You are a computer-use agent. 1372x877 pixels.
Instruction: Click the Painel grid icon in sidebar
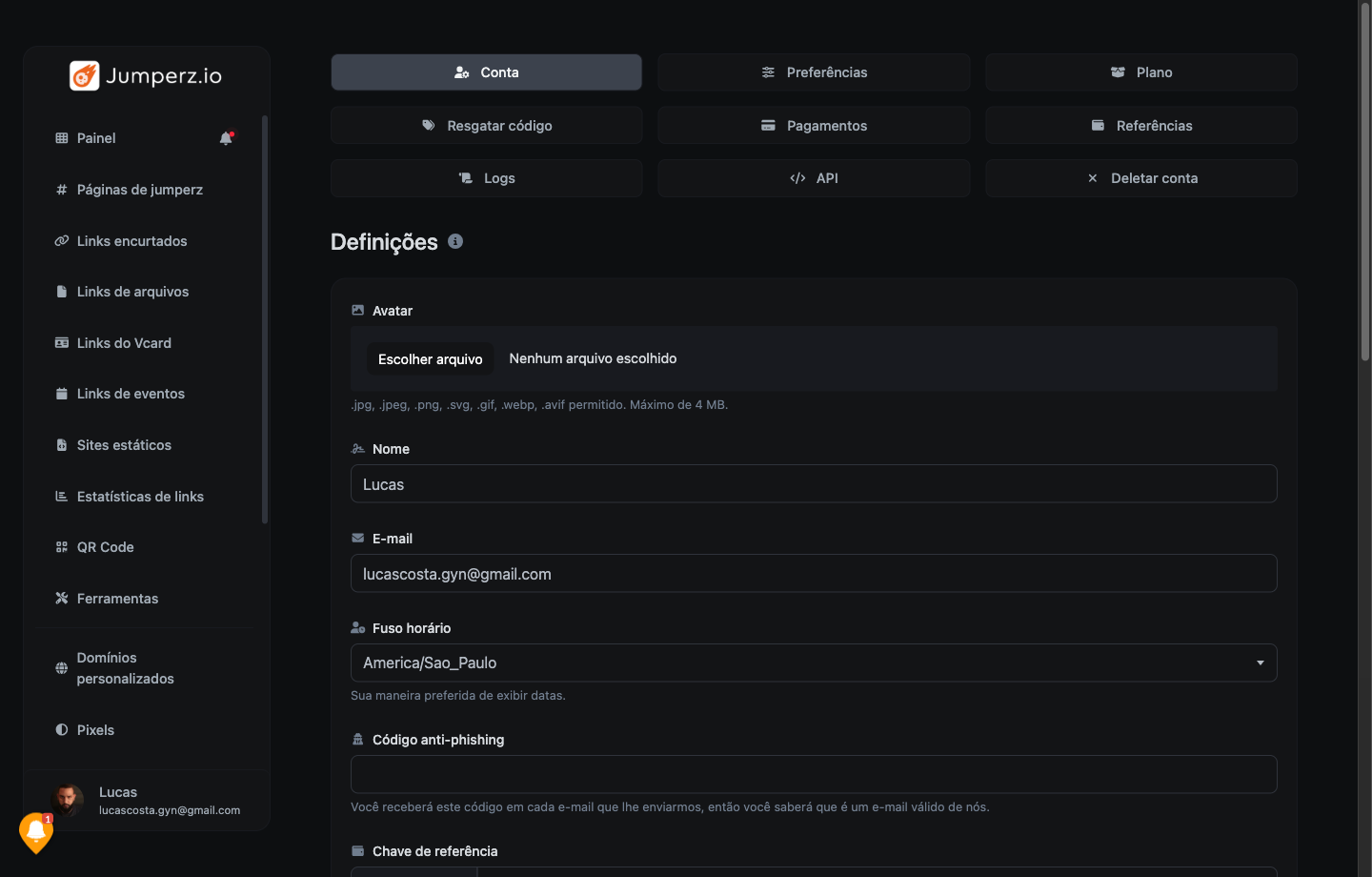tap(62, 138)
